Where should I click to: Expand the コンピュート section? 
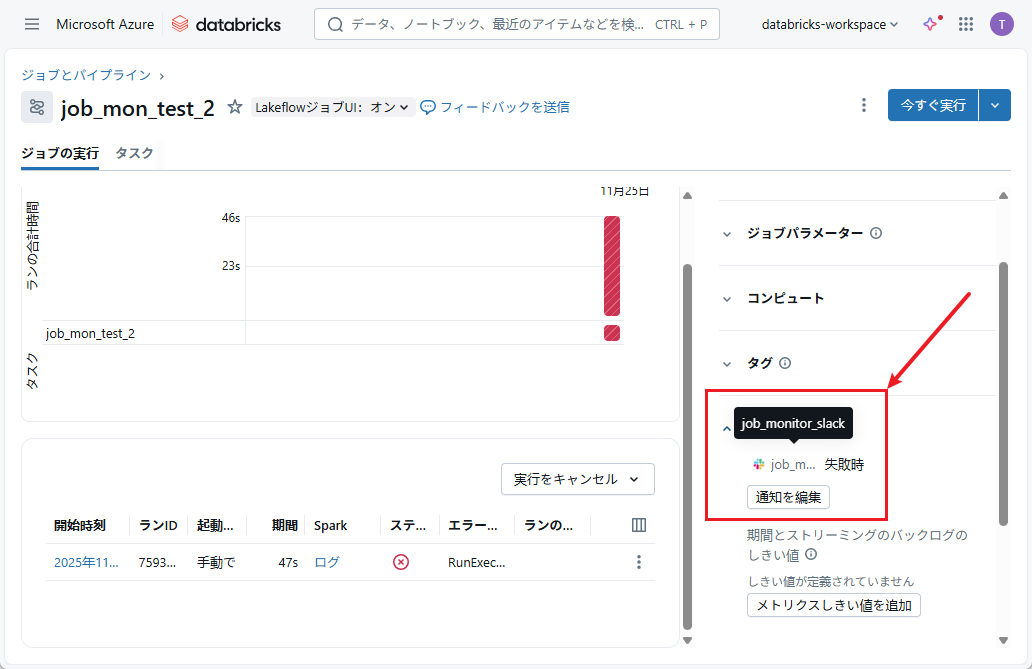[727, 298]
